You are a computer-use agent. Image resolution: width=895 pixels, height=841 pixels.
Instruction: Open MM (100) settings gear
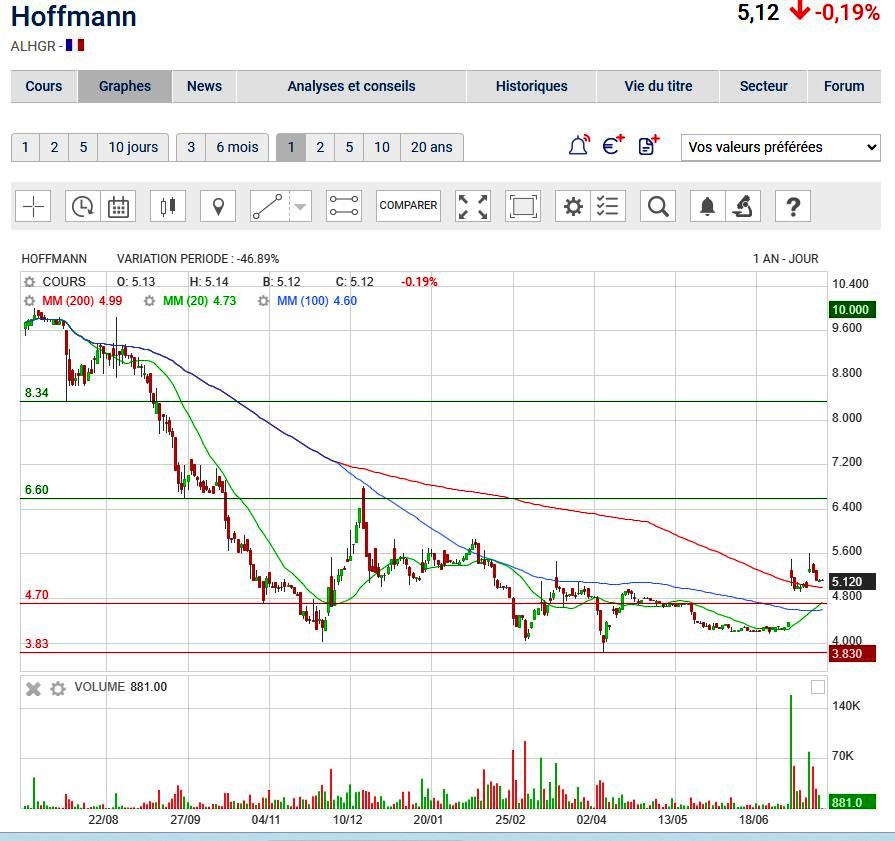pos(263,301)
